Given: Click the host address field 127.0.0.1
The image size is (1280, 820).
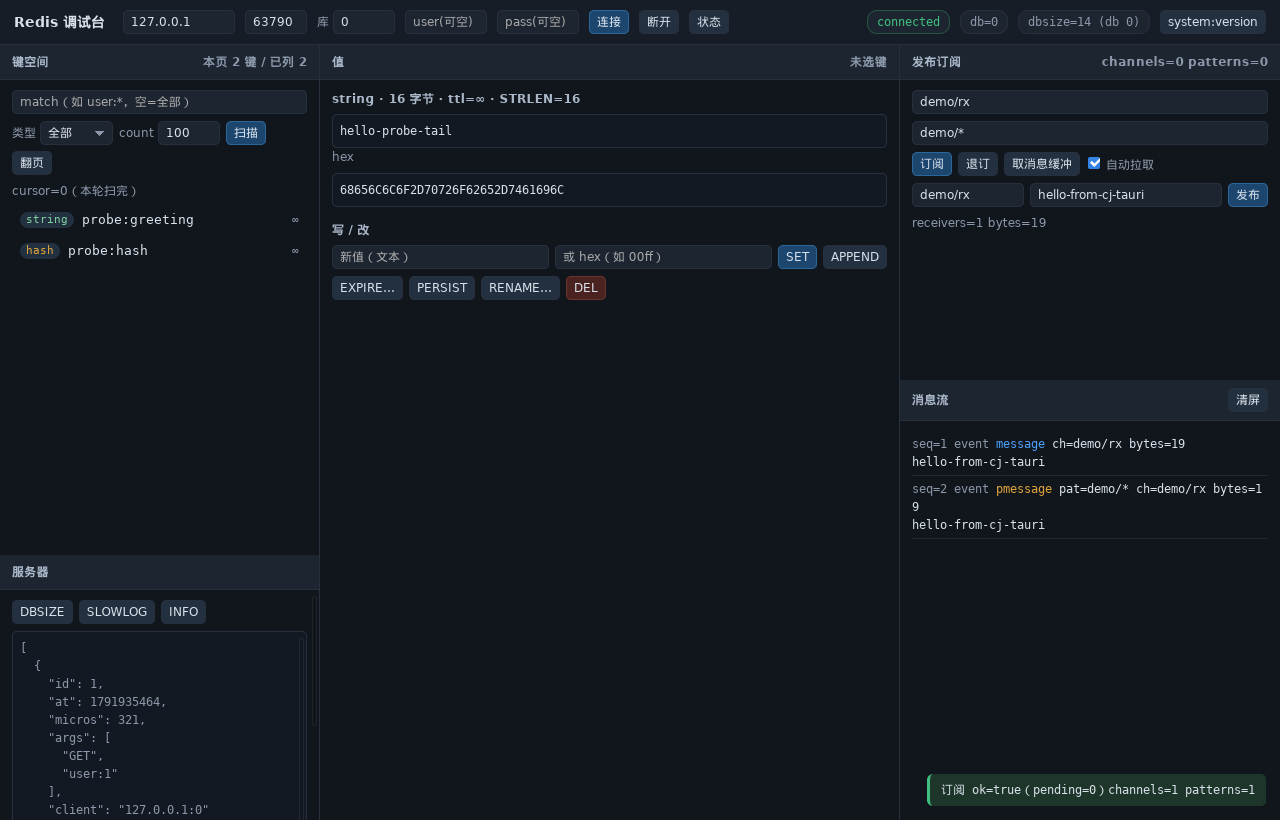Looking at the screenshot, I should 179,22.
